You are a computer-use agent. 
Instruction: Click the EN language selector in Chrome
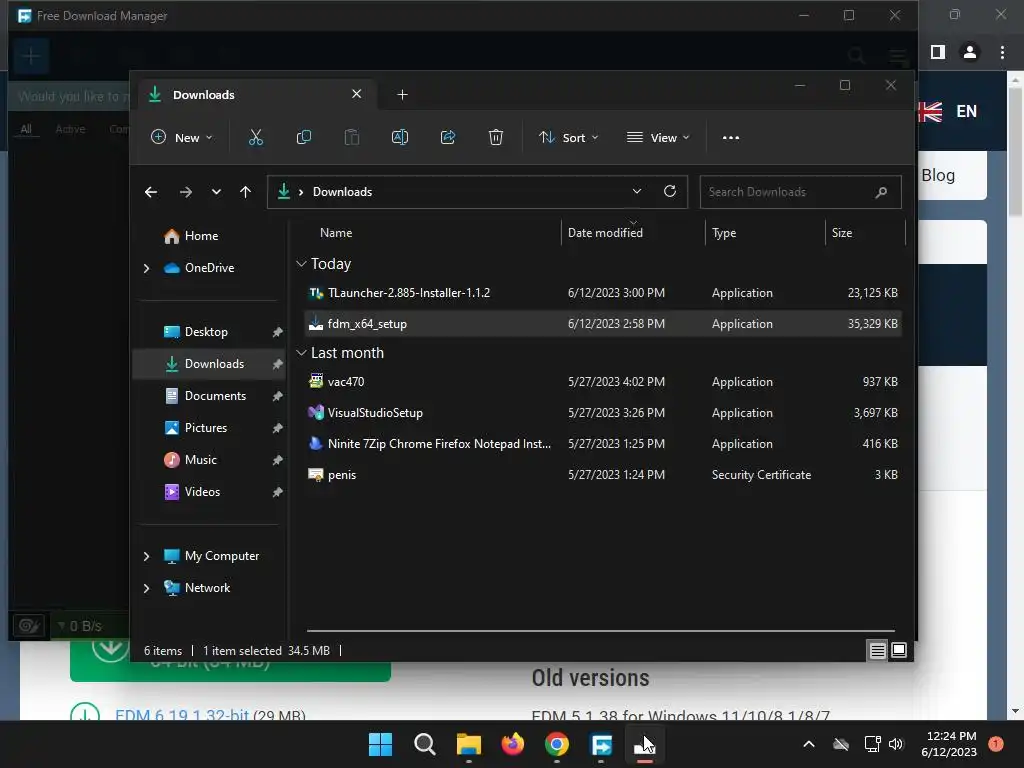(x=967, y=112)
